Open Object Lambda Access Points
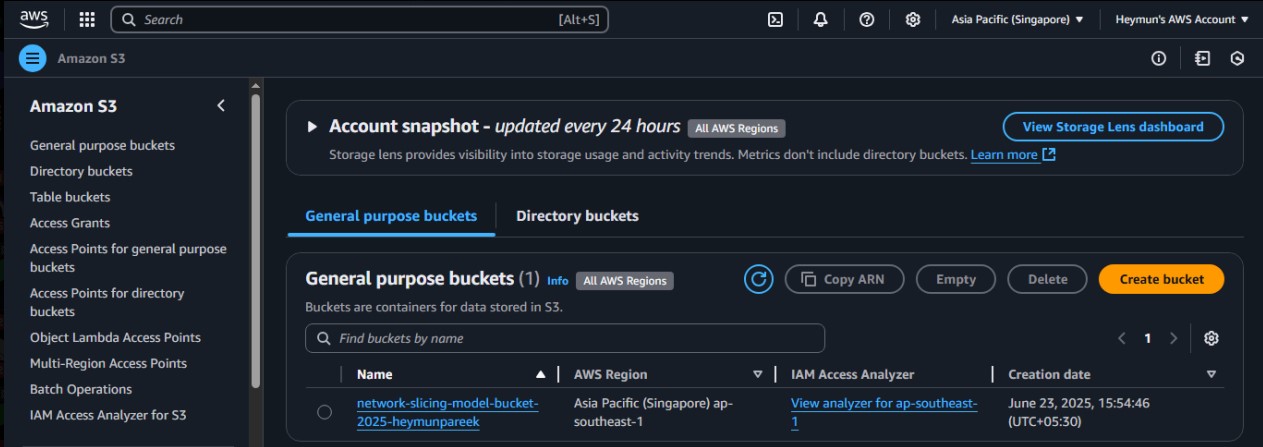Image resolution: width=1263 pixels, height=447 pixels. click(x=115, y=337)
